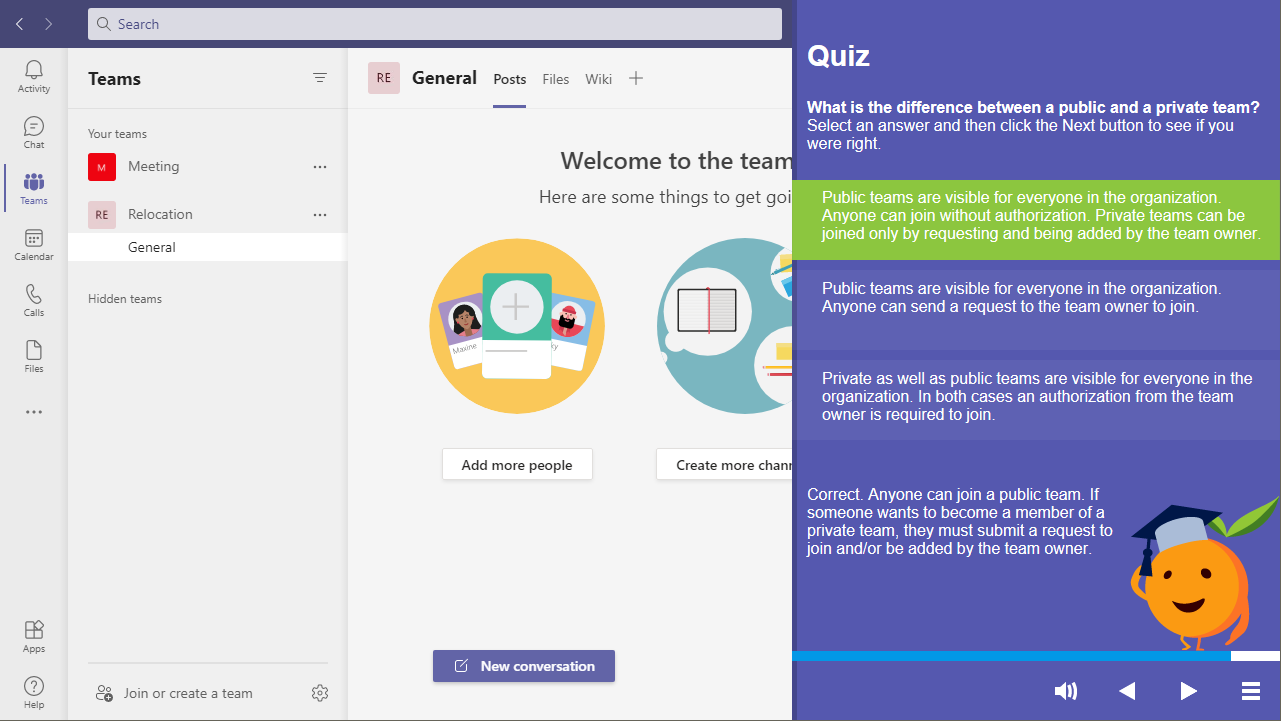Open more options for Meeting team
Viewport: 1281px width, 721px height.
320,167
